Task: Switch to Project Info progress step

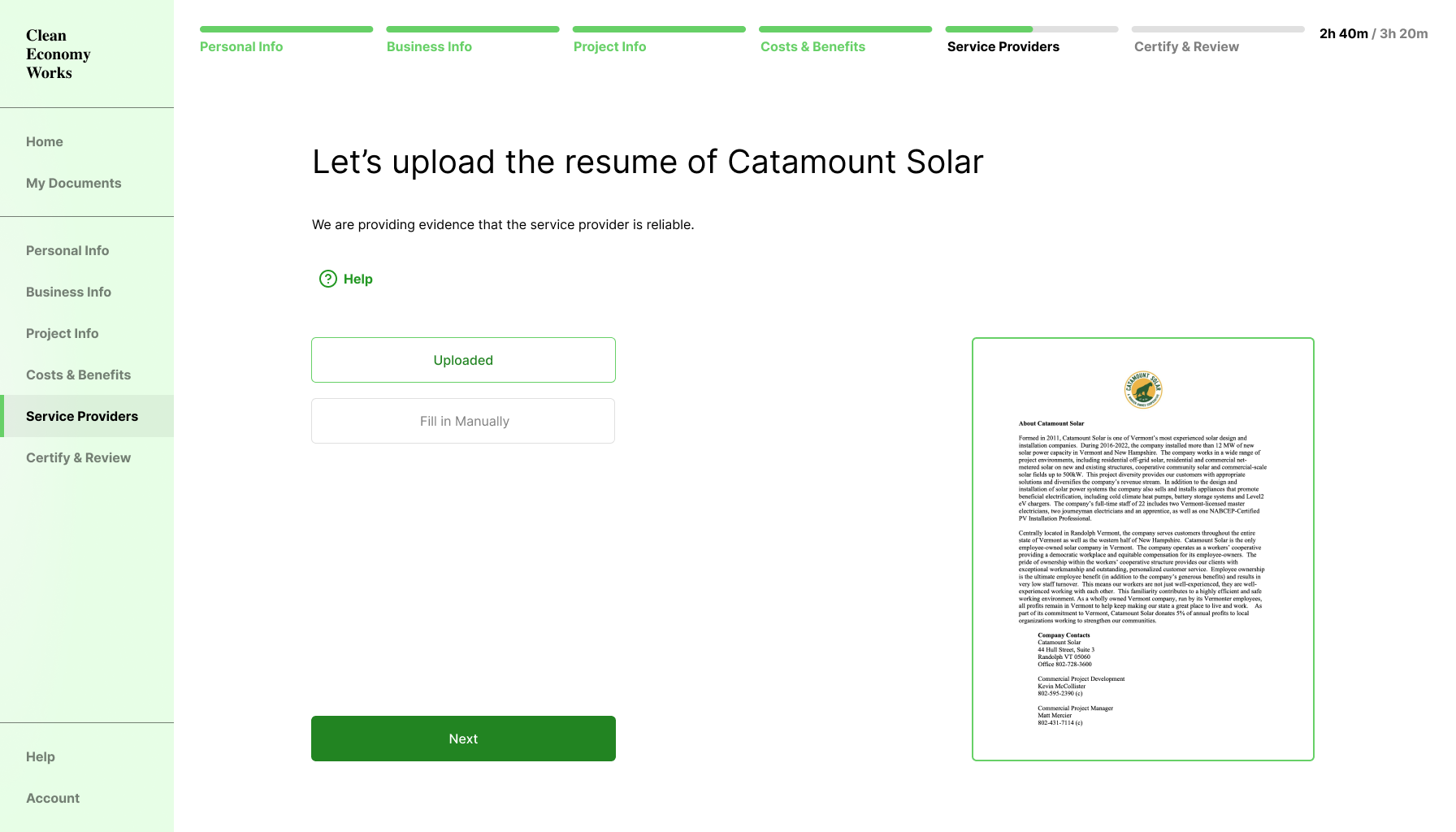Action: (610, 46)
